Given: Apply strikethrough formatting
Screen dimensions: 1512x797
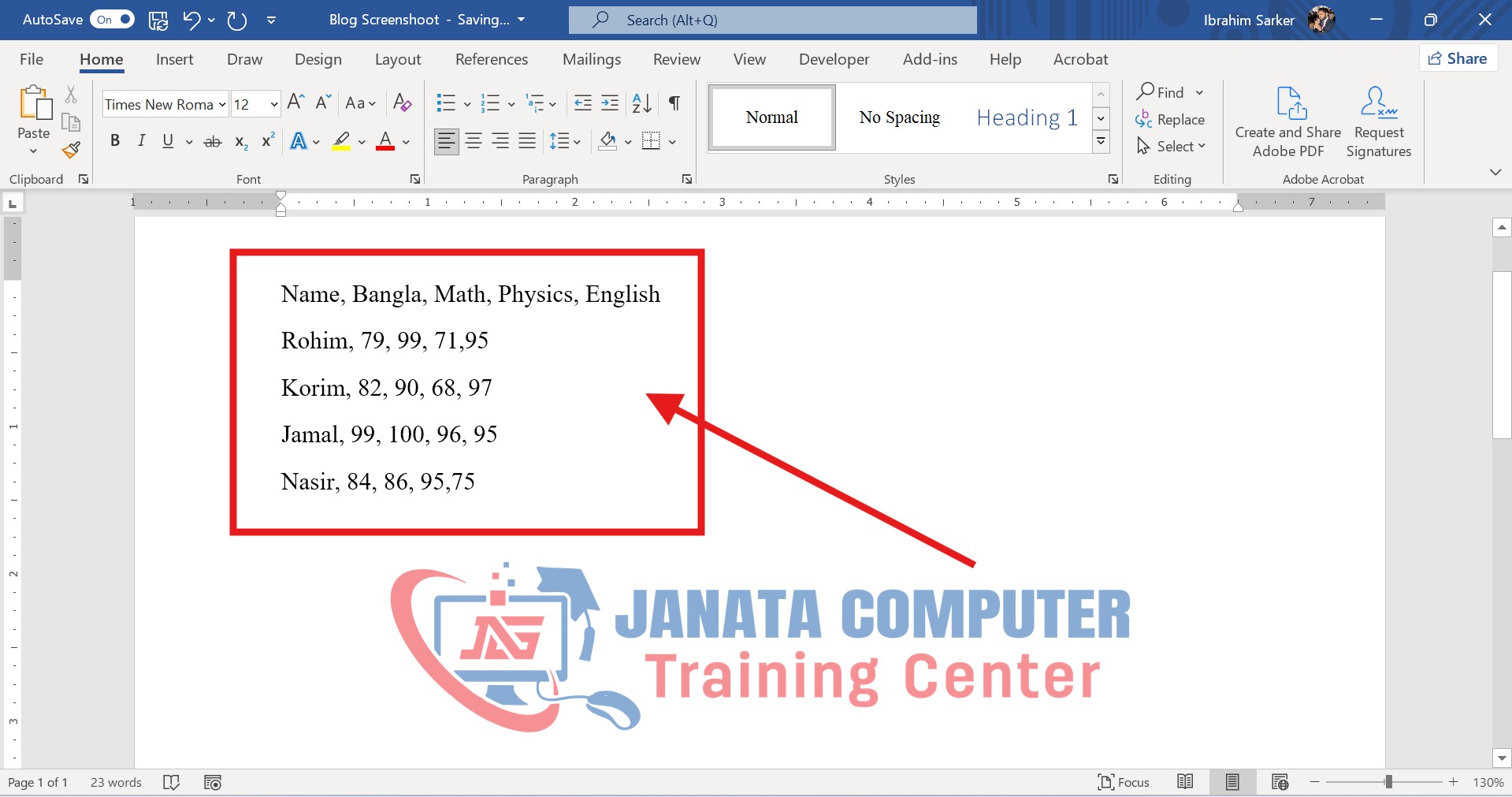Looking at the screenshot, I should pyautogui.click(x=213, y=142).
